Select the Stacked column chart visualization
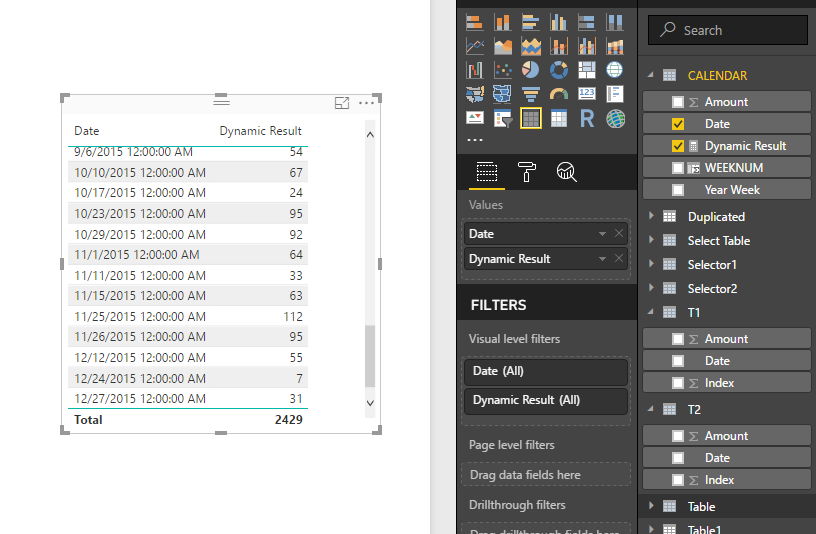This screenshot has width=816, height=534. tap(503, 22)
